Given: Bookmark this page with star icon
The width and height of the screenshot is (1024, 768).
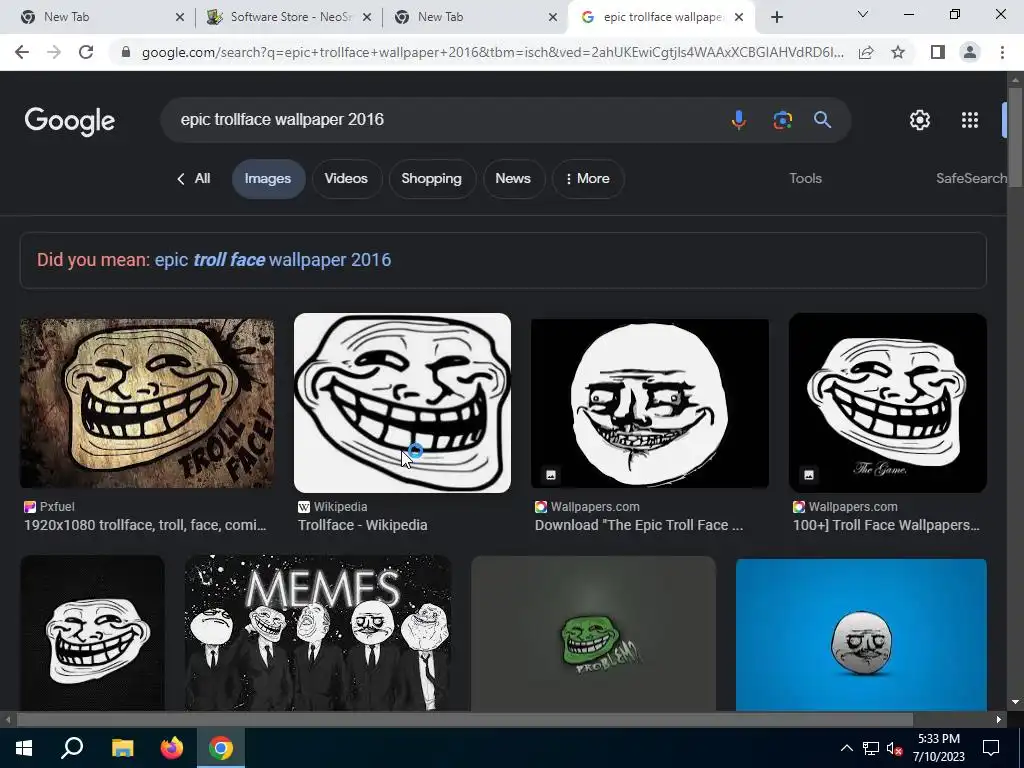Looking at the screenshot, I should pyautogui.click(x=898, y=52).
